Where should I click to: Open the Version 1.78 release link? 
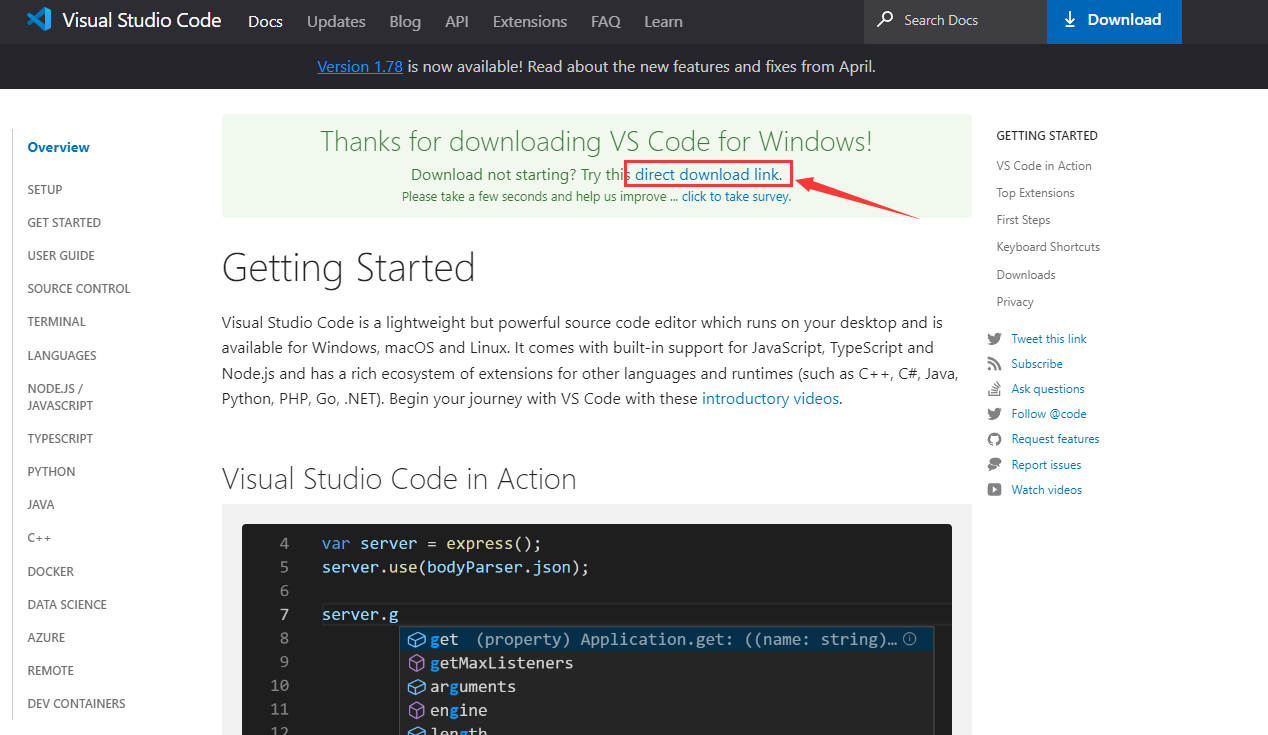pos(360,67)
